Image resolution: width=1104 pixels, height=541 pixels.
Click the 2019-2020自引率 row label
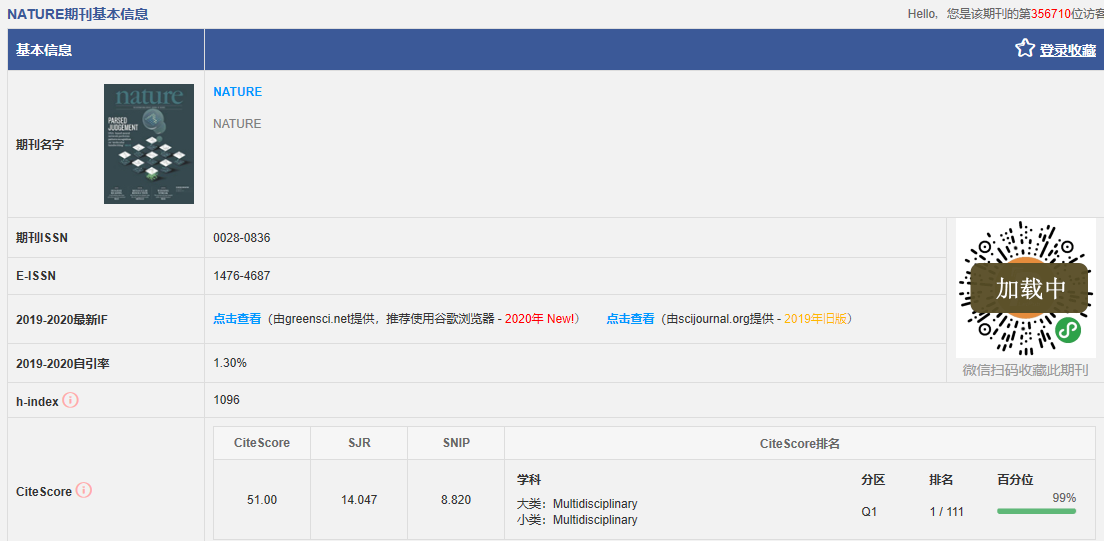coord(63,363)
